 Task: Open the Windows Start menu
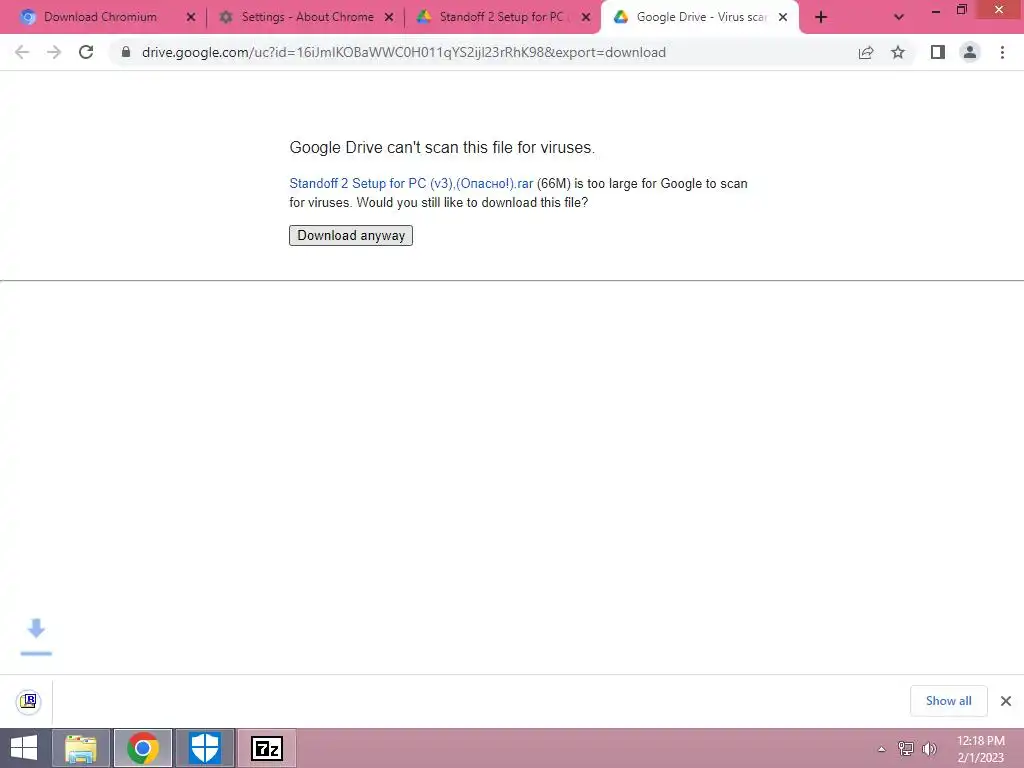(x=24, y=748)
